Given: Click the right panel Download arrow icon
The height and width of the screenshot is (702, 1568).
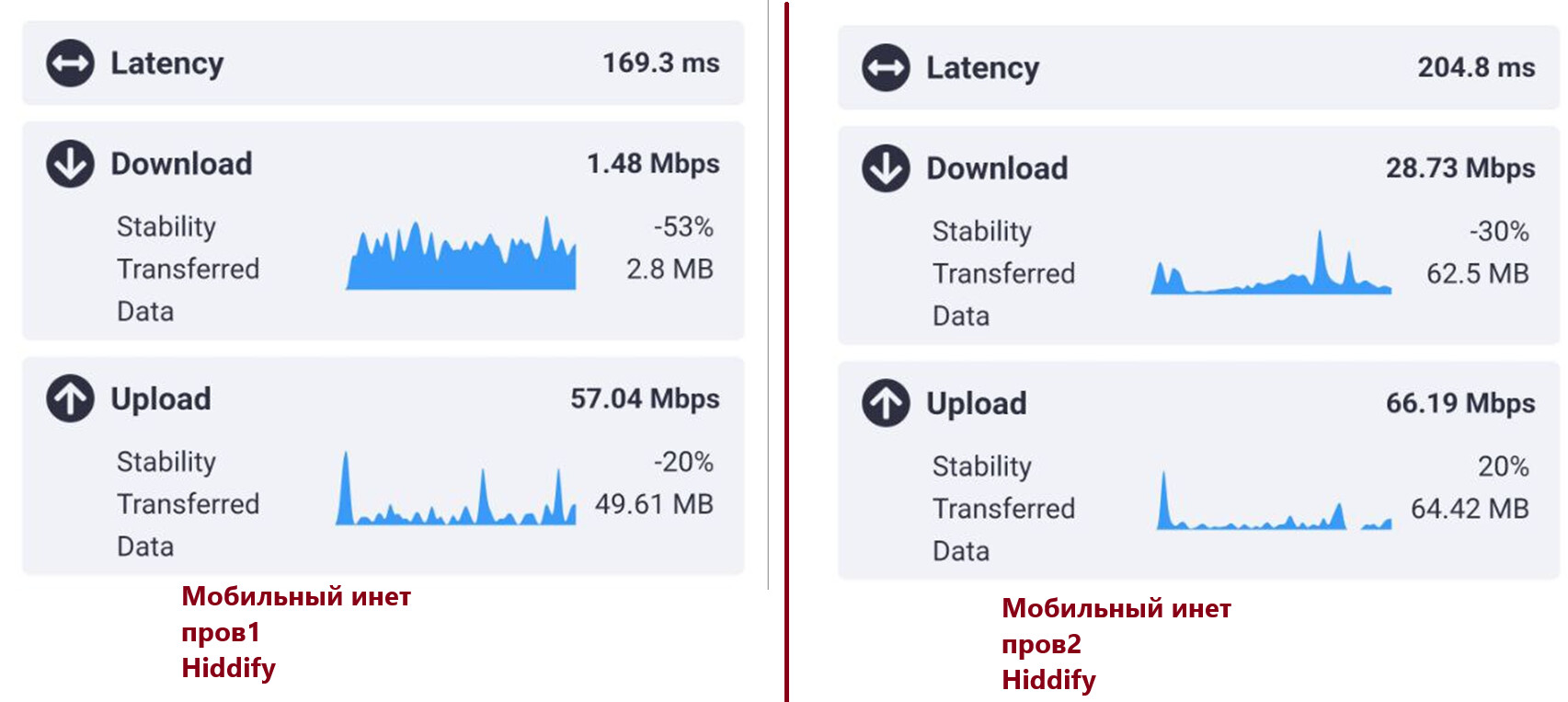Looking at the screenshot, I should point(886,168).
